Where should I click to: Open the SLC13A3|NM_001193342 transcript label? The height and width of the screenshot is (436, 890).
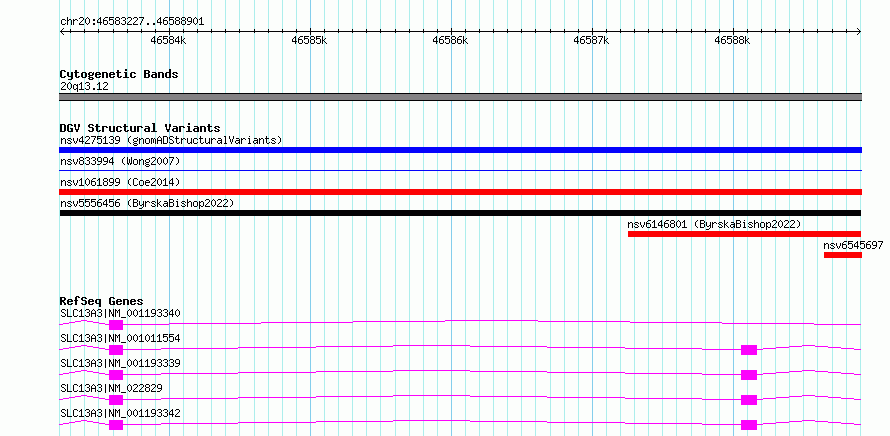pos(120,413)
